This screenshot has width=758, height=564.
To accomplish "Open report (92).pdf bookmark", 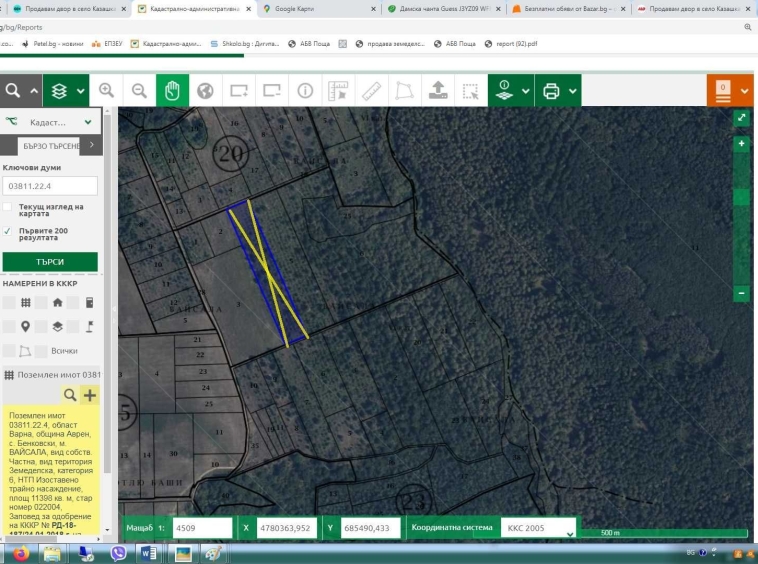I will tap(511, 44).
